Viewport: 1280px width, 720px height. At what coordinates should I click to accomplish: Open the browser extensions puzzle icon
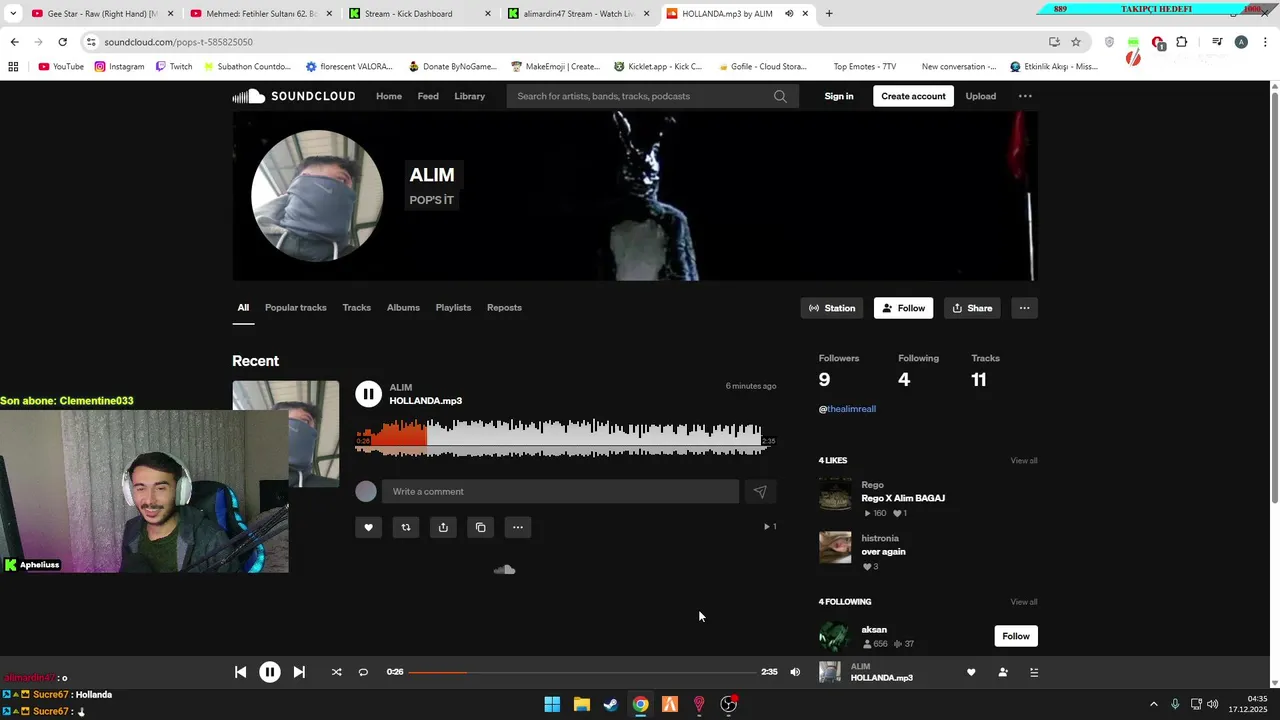pyautogui.click(x=1182, y=42)
